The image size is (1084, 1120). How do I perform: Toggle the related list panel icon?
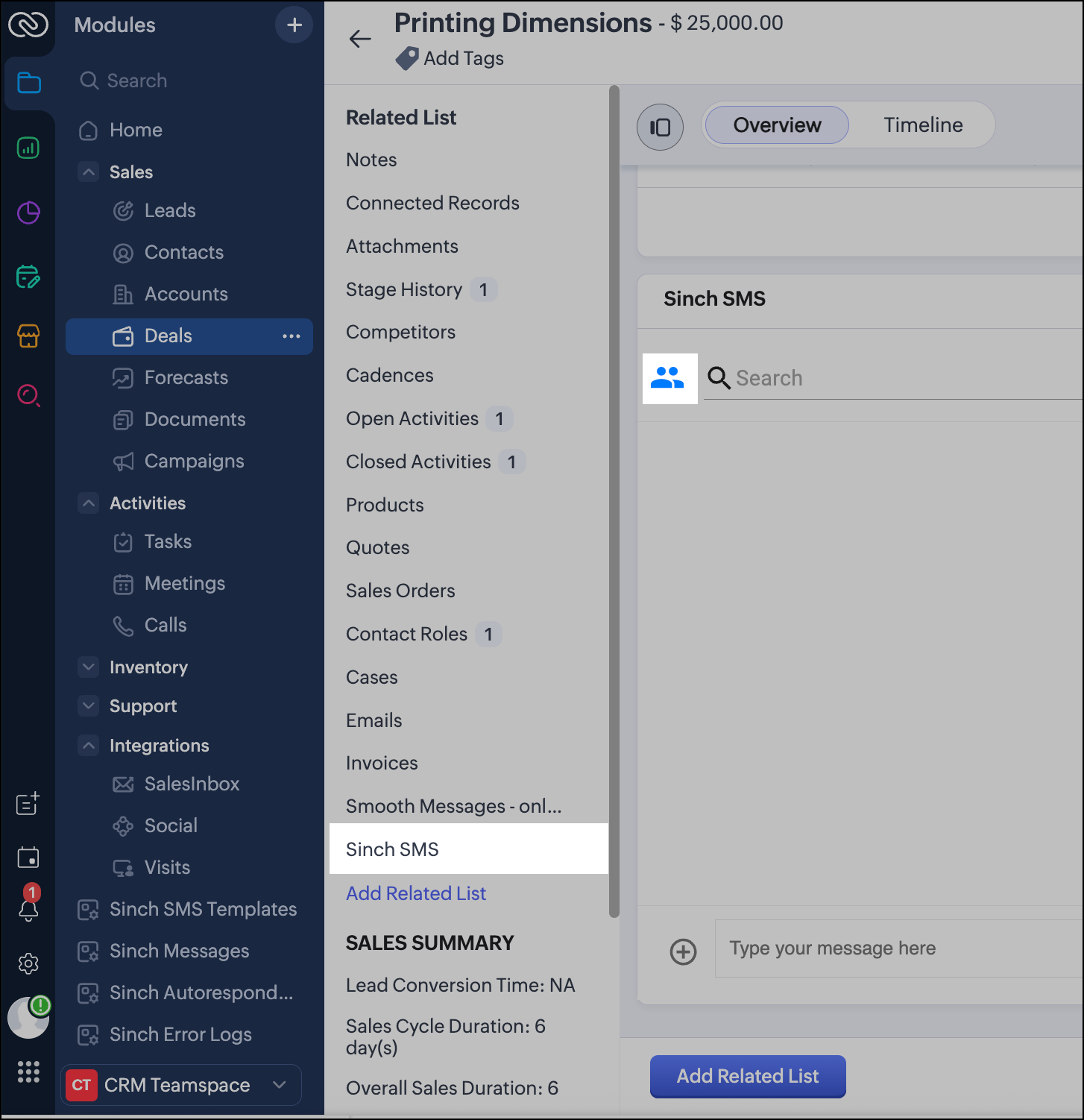point(660,127)
